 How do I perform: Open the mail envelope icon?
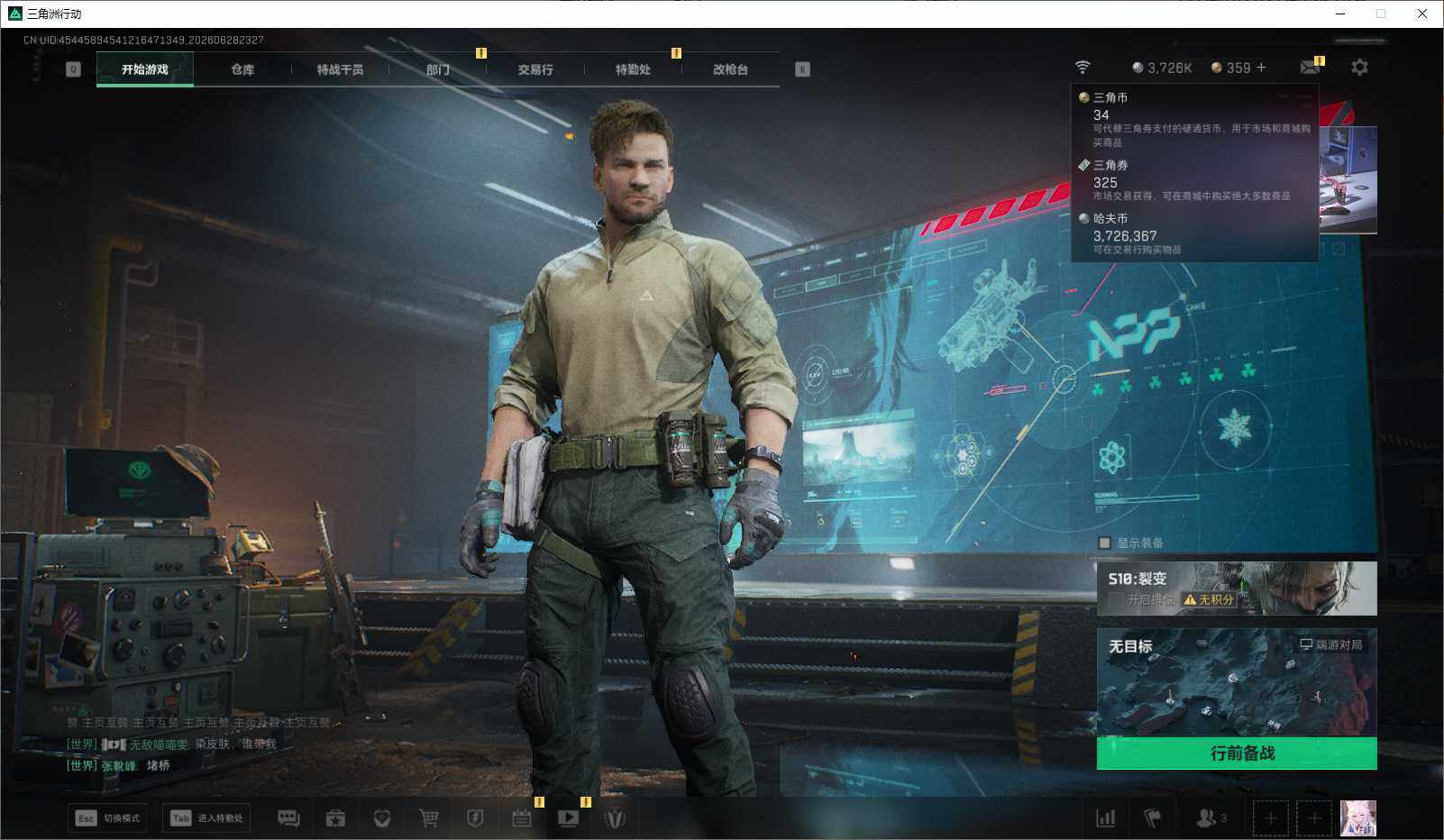coord(1311,67)
